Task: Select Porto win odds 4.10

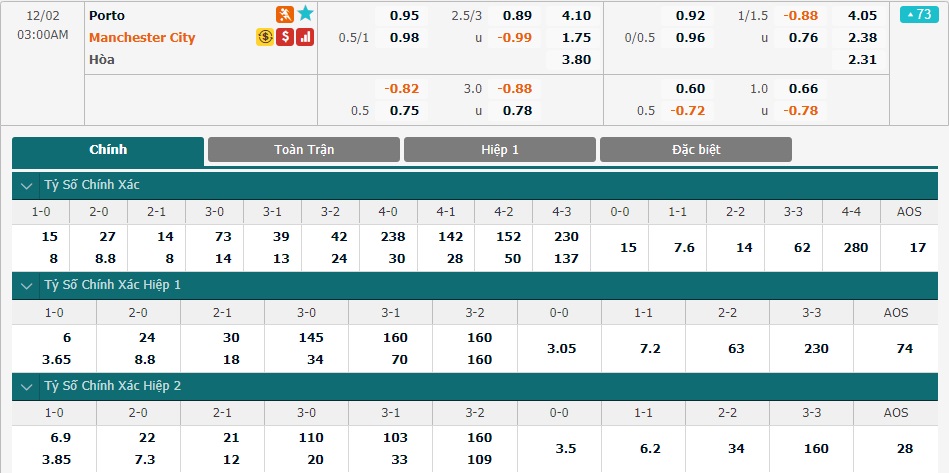Action: 576,16
